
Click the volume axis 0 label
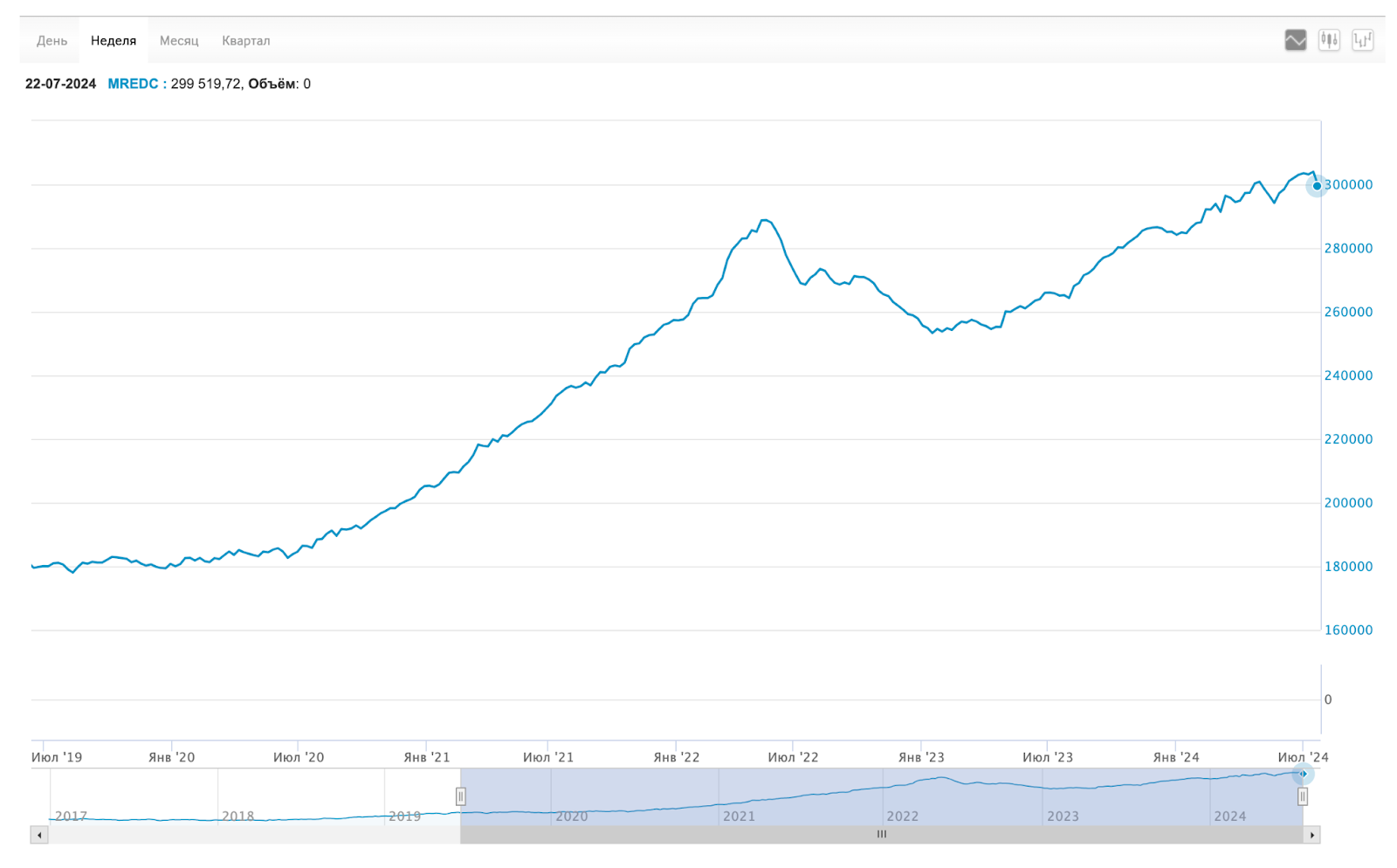(1328, 699)
